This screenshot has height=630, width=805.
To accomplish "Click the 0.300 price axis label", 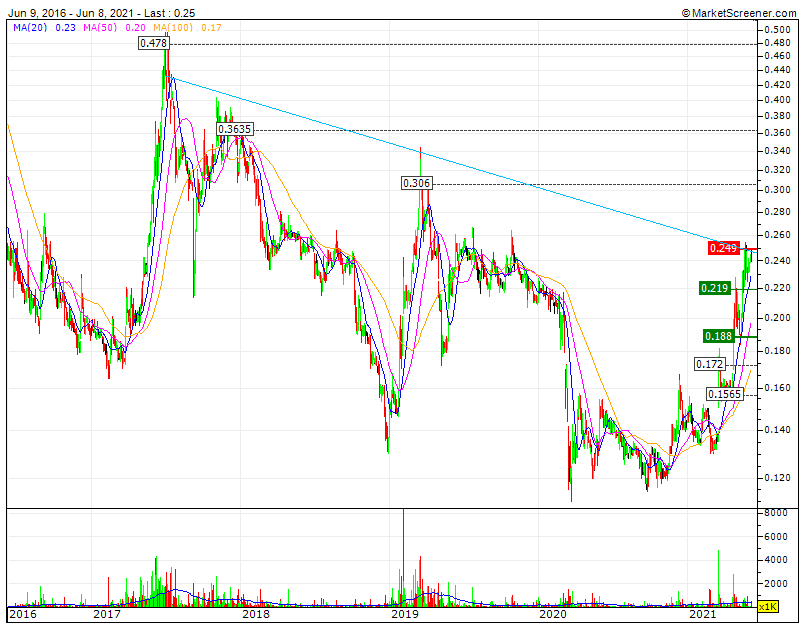I will 777,190.
